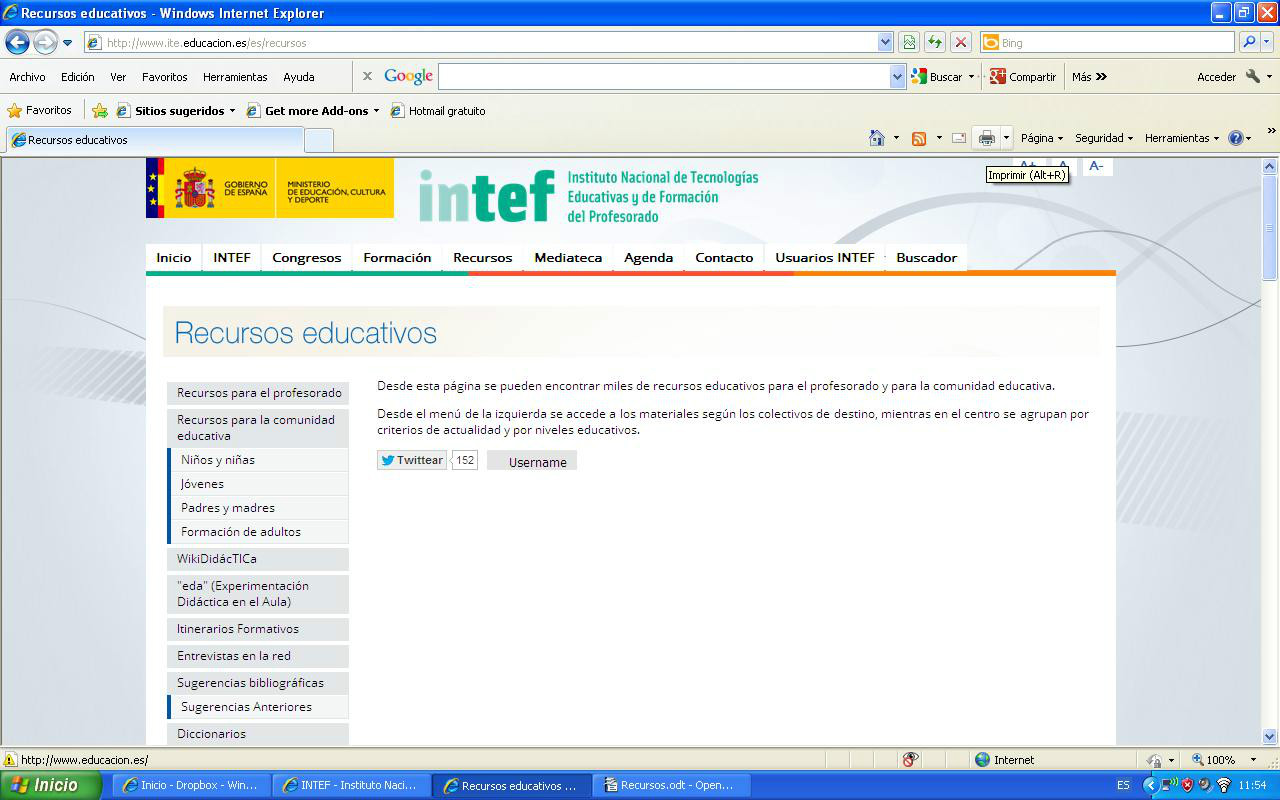Screen dimensions: 1280x800
Task: Expand the Sitios sugeridos favorites dropdown
Action: pos(232,111)
